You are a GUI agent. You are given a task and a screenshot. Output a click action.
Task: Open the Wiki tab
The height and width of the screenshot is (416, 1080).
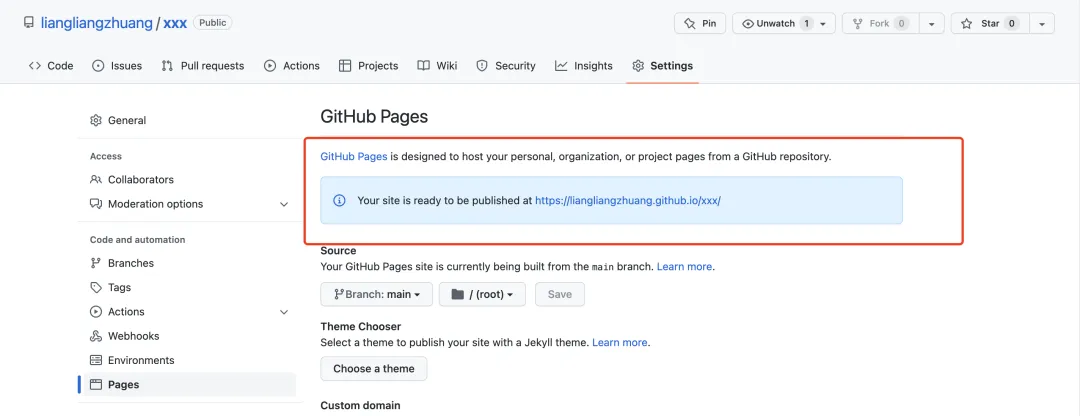[437, 66]
